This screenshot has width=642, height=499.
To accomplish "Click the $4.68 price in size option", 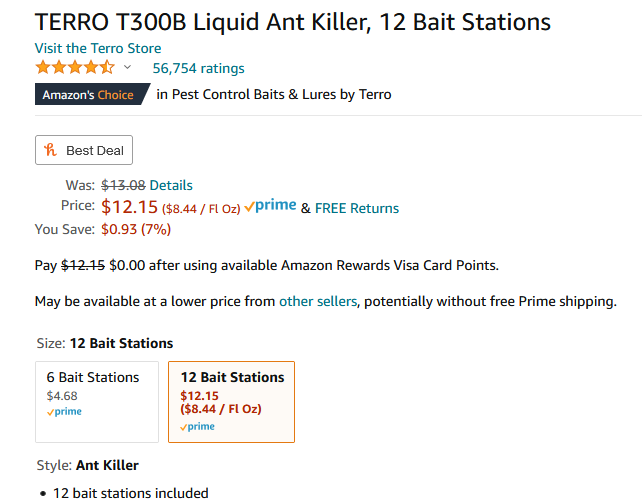I will (62, 396).
